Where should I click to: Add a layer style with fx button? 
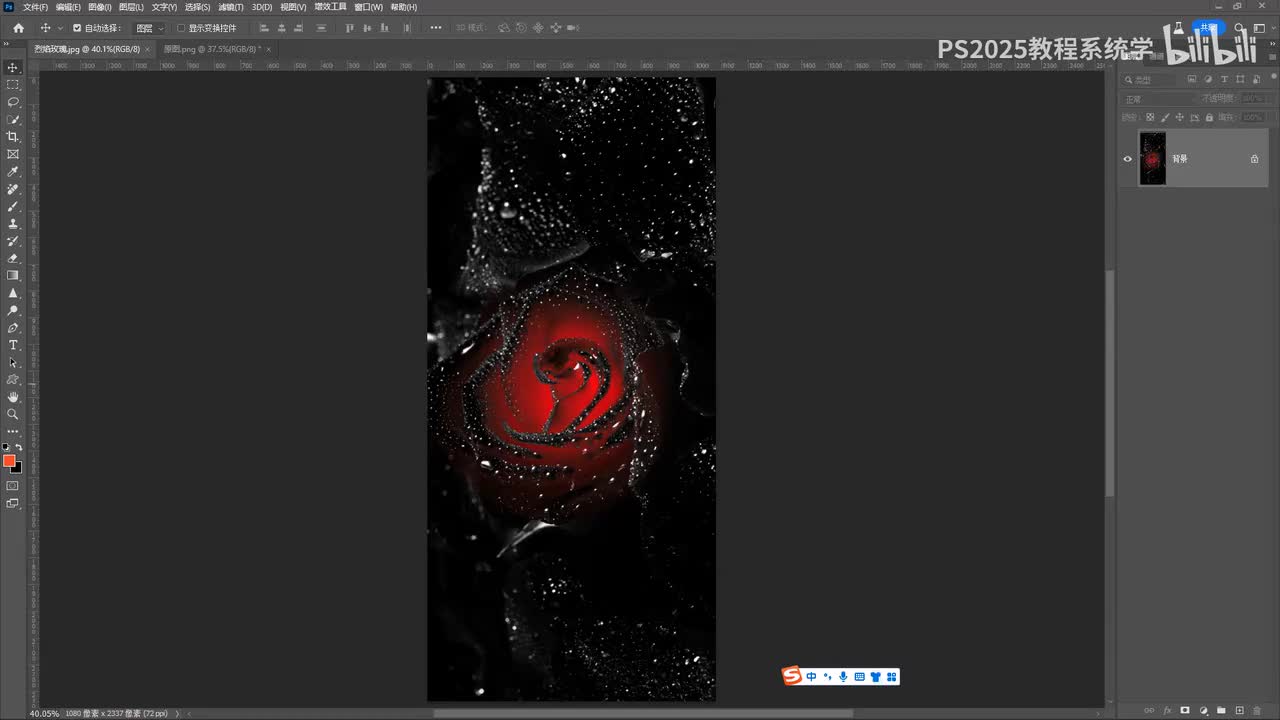tap(1167, 710)
